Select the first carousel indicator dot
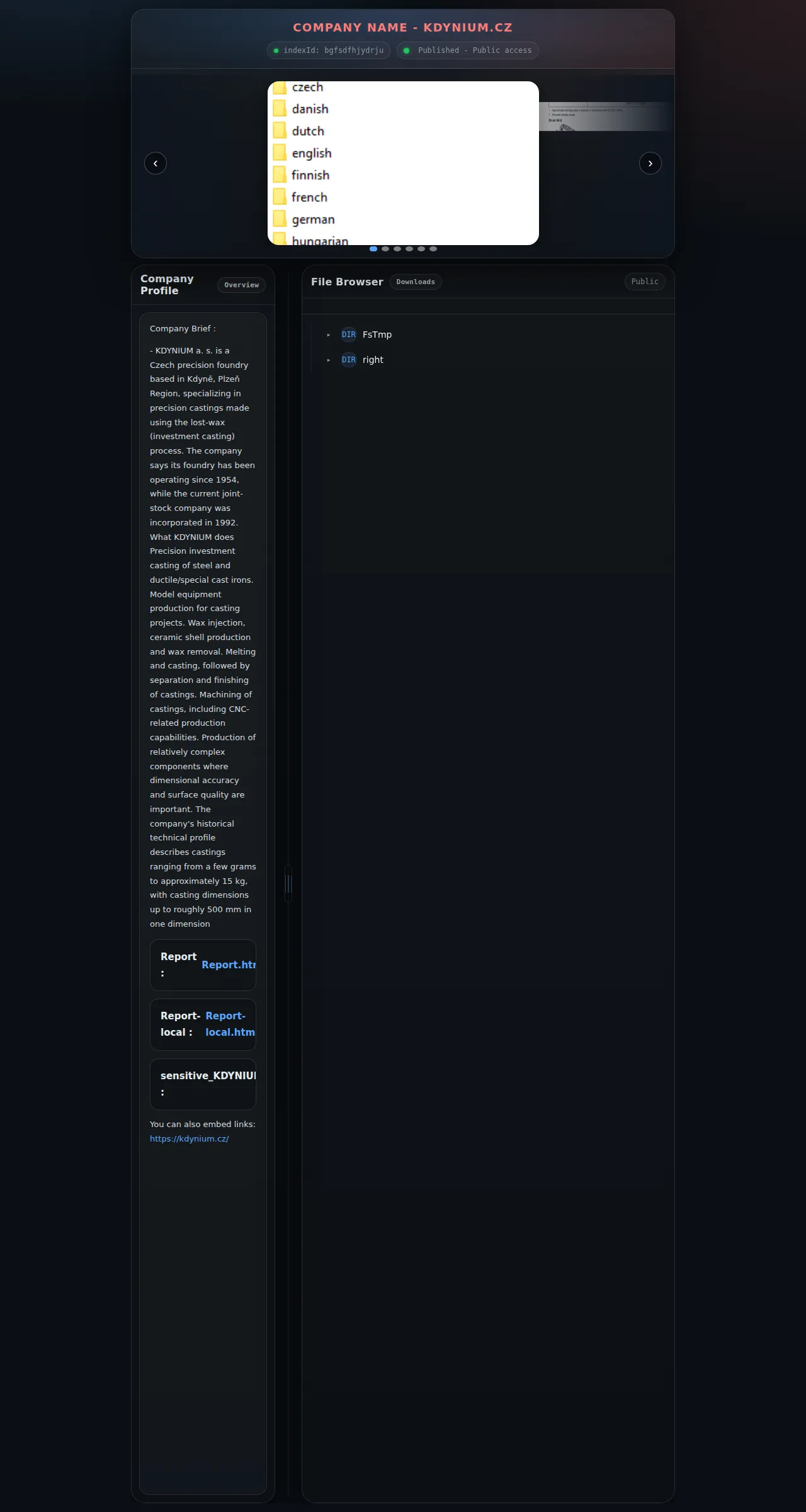 [x=373, y=249]
